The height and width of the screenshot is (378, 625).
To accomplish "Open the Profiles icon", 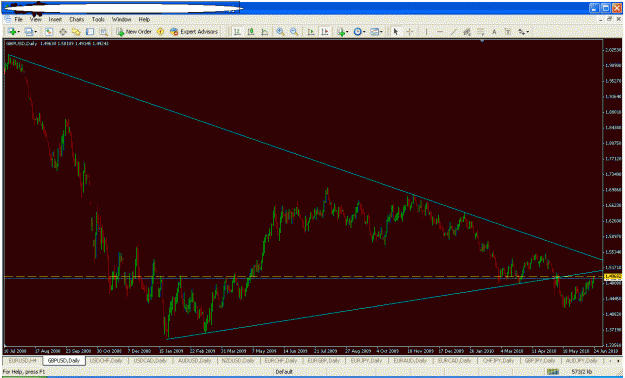I will tap(28, 32).
